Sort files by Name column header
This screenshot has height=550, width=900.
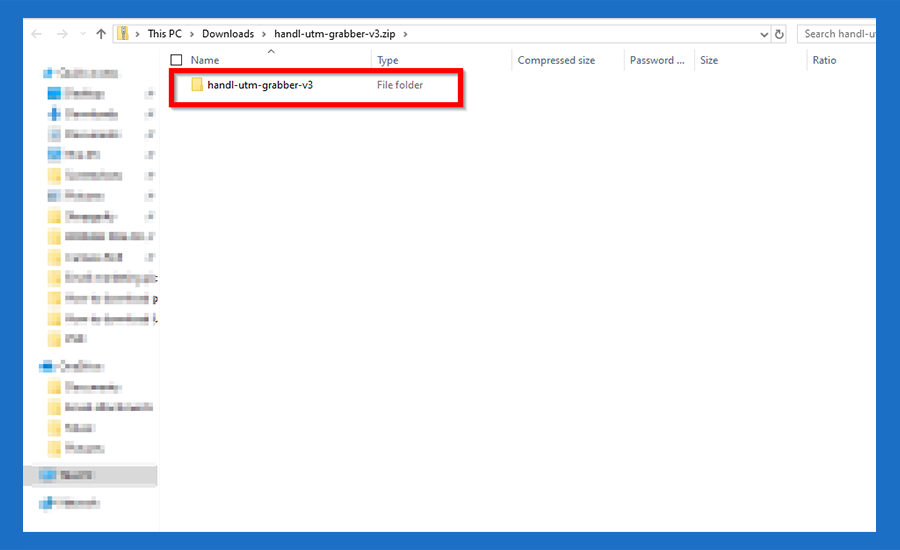(205, 60)
